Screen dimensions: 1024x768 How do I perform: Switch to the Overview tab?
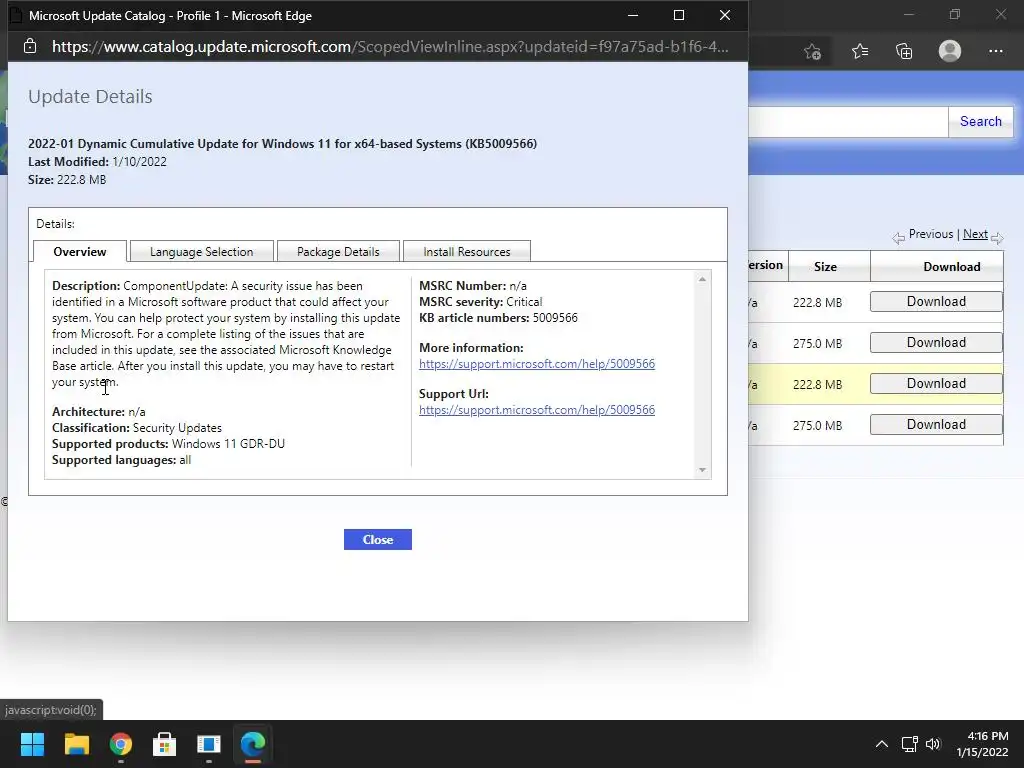point(80,251)
